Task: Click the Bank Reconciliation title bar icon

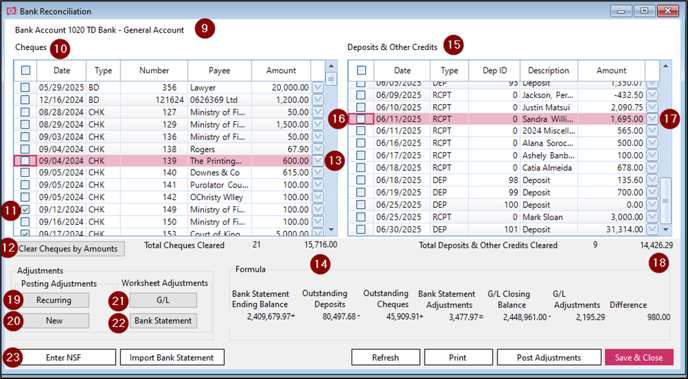Action: [x=12, y=11]
